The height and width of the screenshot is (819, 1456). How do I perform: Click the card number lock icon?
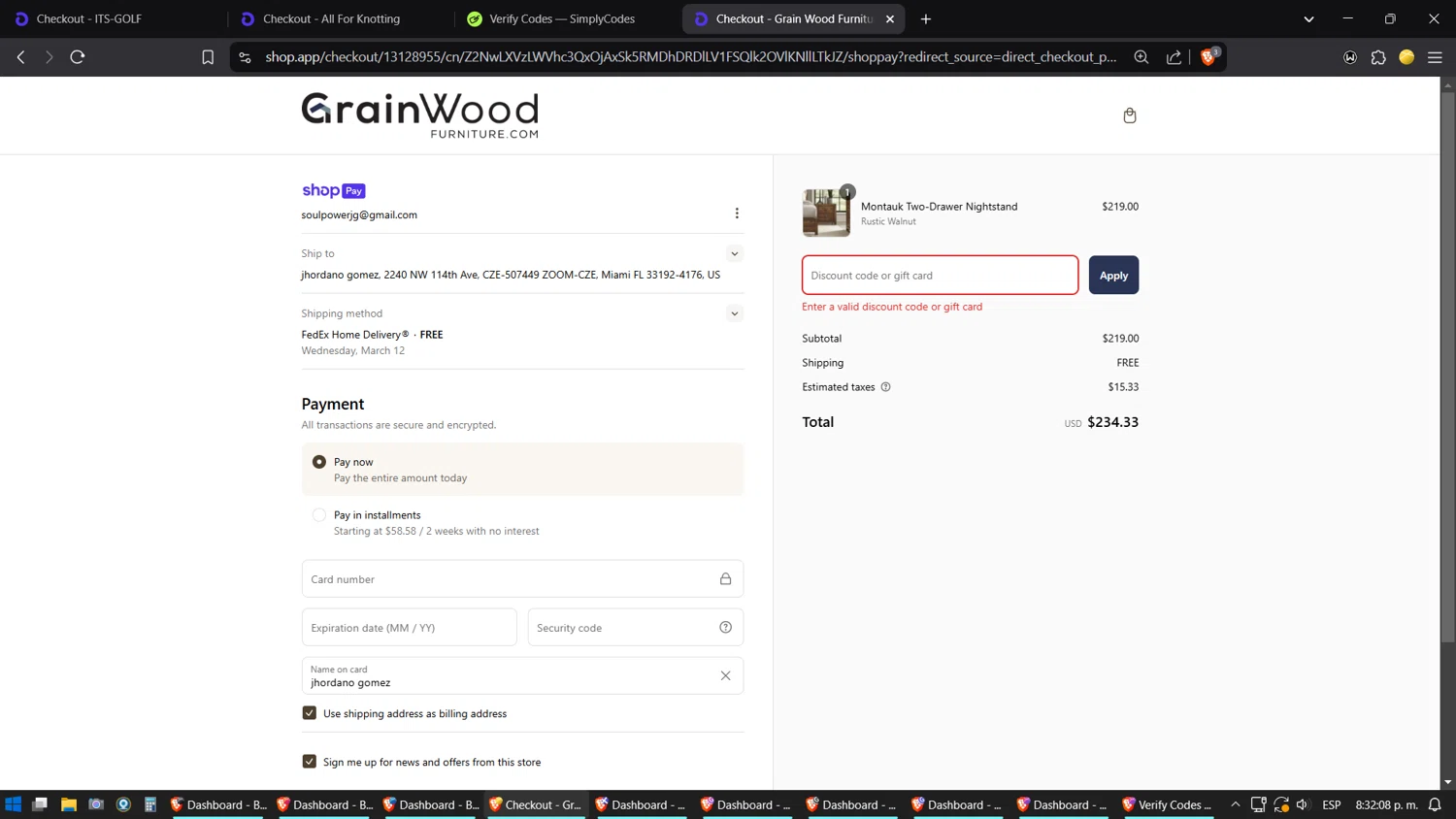coord(725,578)
